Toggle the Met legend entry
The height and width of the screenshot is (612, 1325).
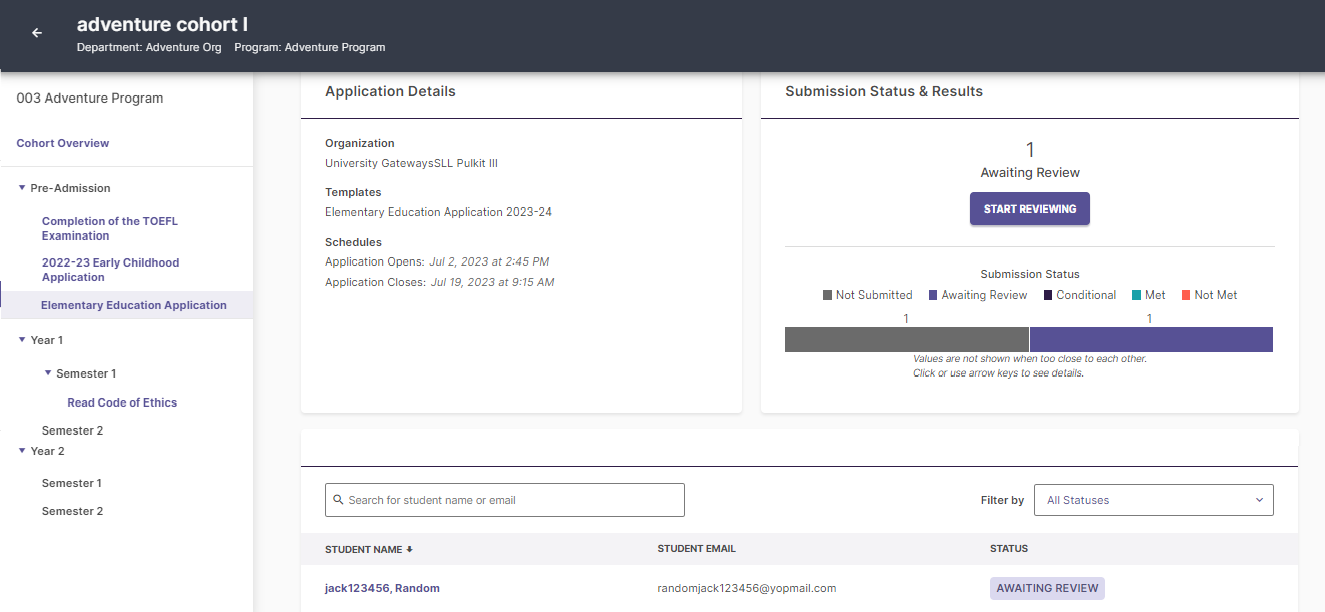(x=1149, y=295)
